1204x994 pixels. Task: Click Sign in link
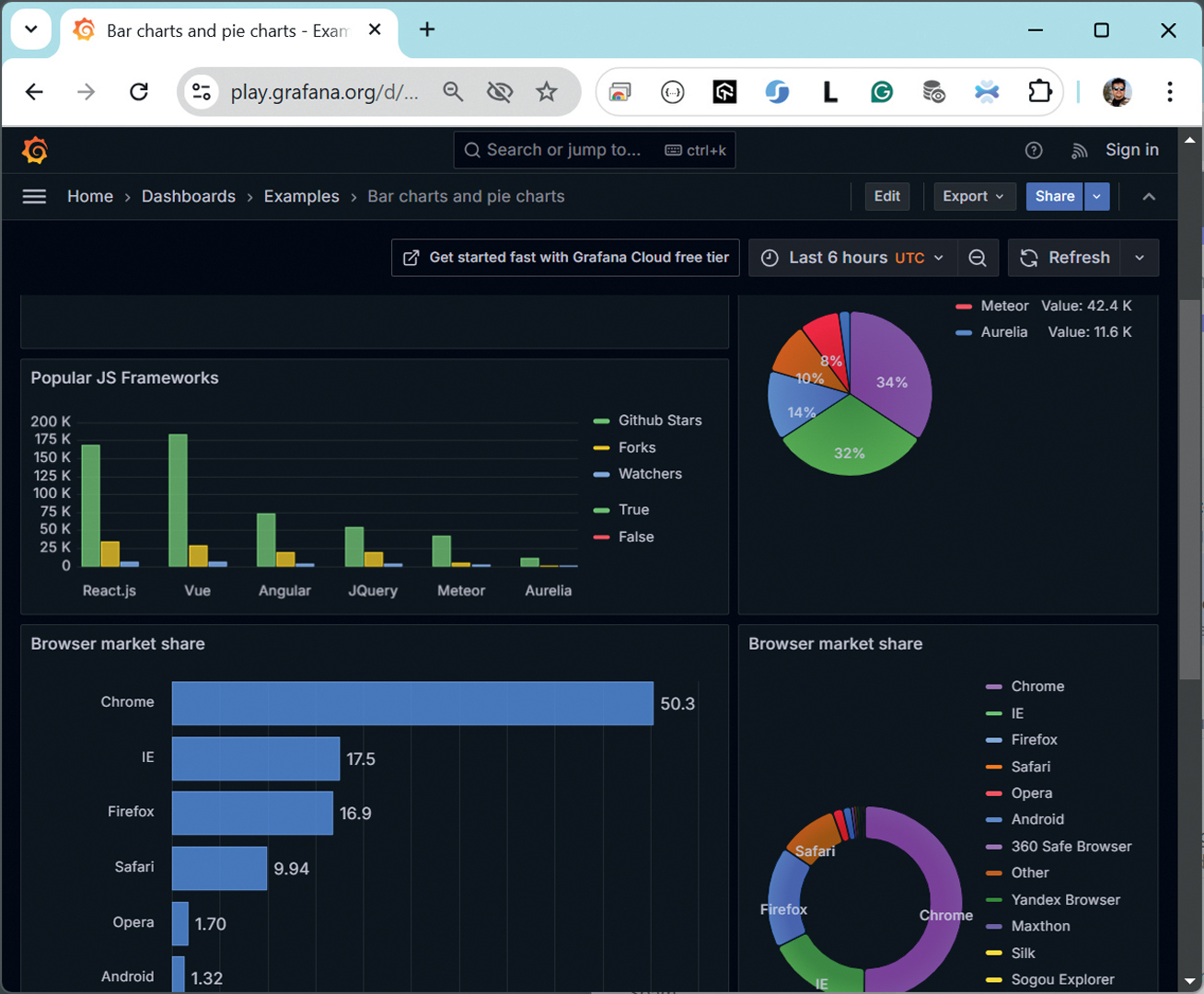pyautogui.click(x=1132, y=150)
